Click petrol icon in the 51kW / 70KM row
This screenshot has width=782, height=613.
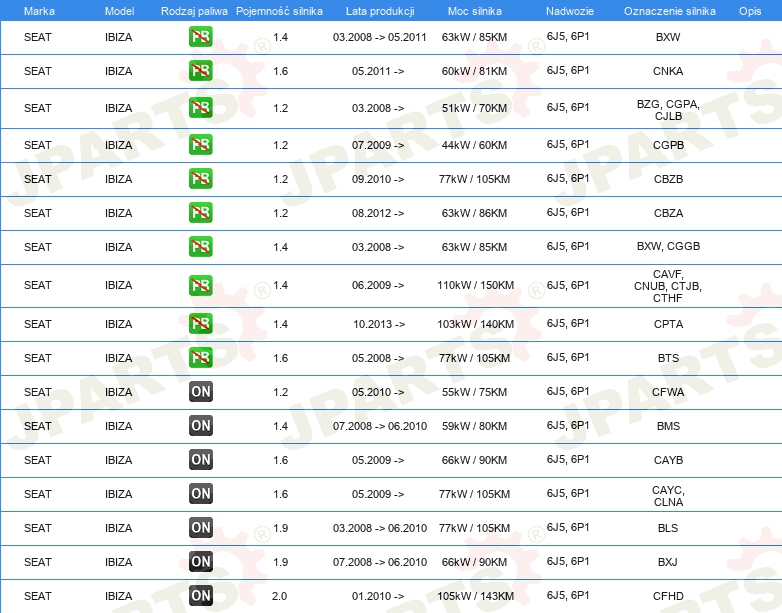(x=200, y=108)
